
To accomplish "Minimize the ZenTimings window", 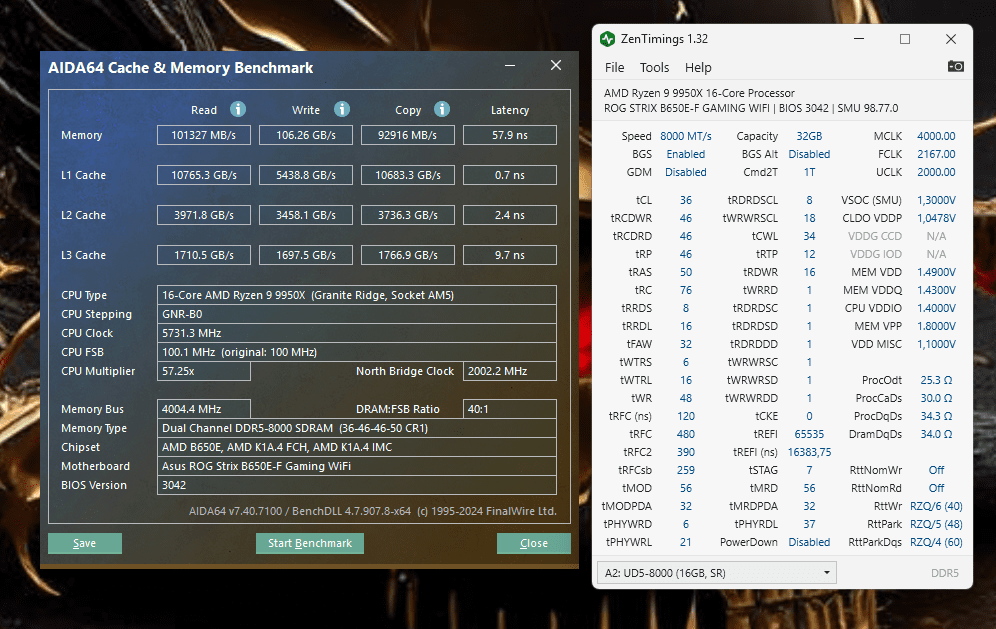I will click(x=859, y=39).
